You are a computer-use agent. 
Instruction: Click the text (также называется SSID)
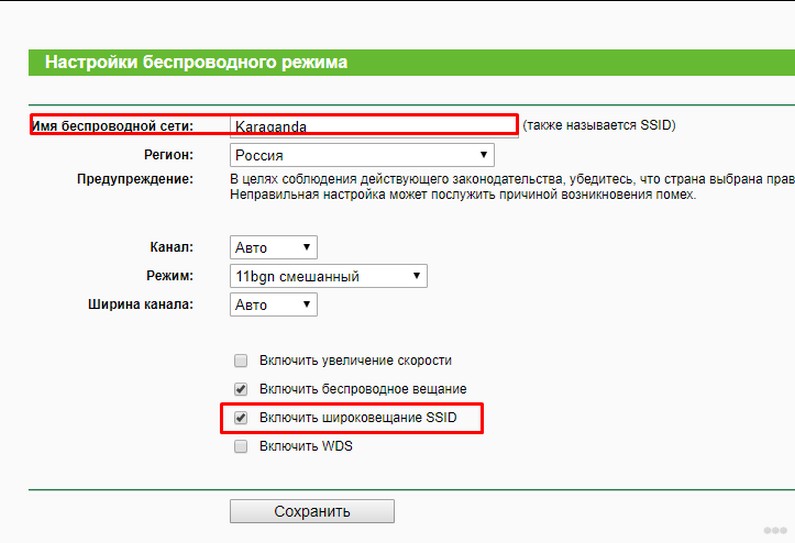[599, 125]
